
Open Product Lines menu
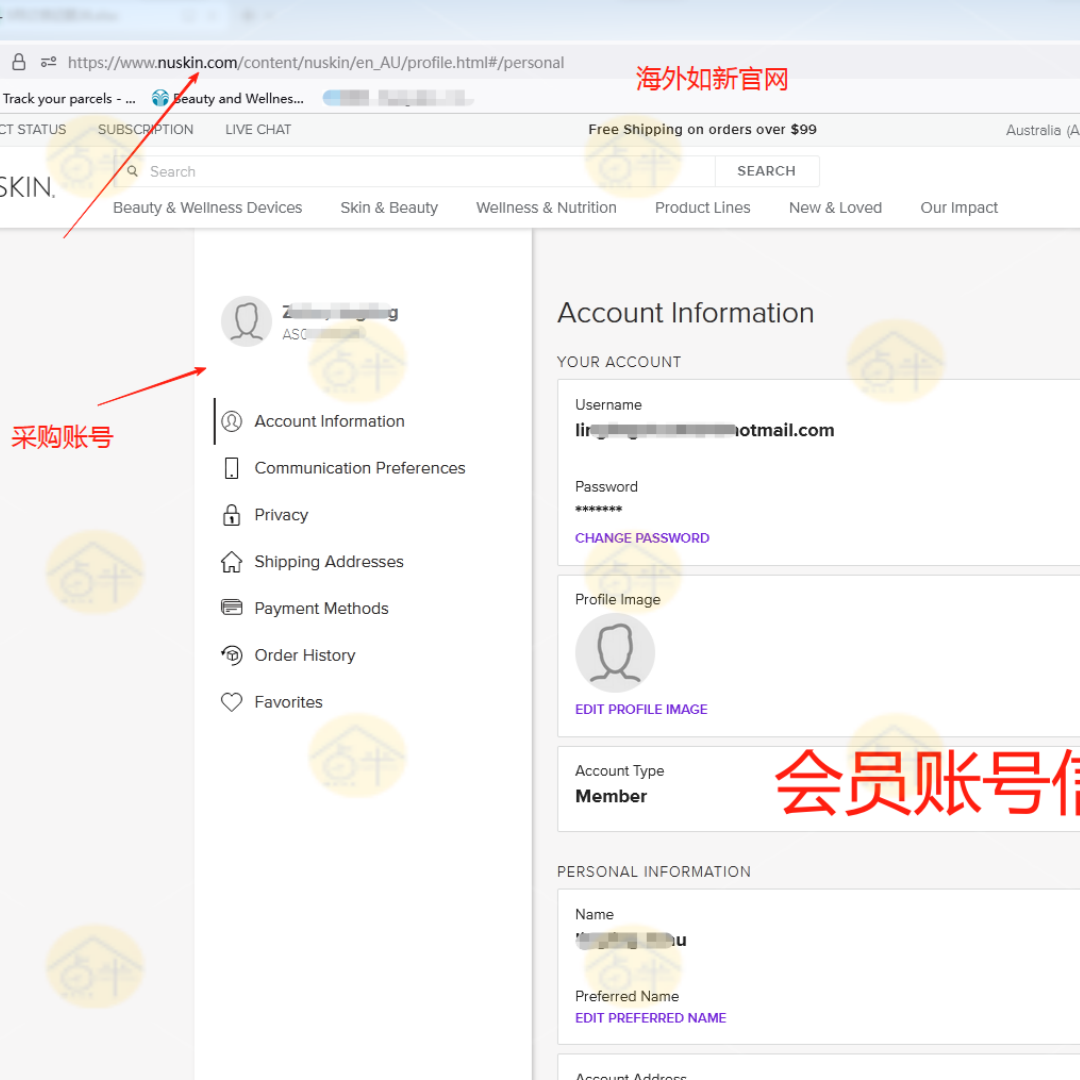tap(703, 207)
